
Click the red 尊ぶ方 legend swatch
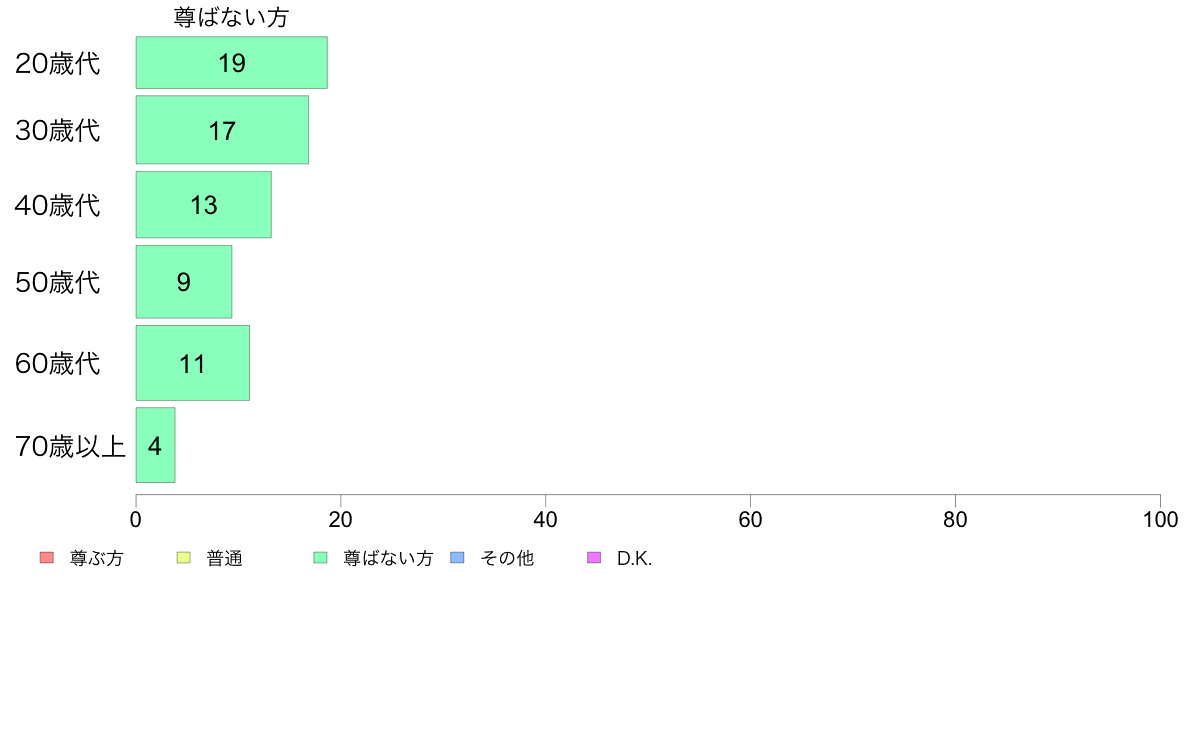point(47,558)
